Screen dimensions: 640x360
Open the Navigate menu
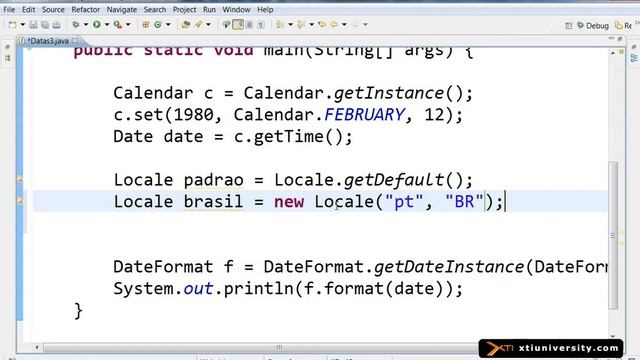coord(122,9)
